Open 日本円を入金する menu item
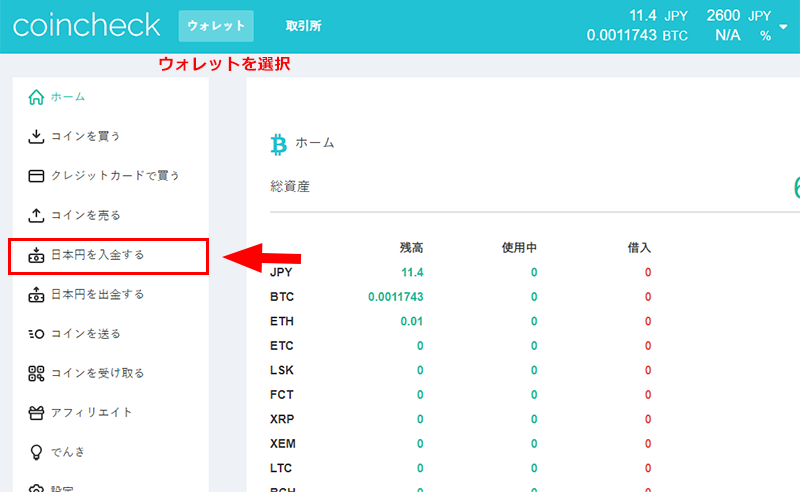Screen dimensions: 800x492 pos(97,255)
